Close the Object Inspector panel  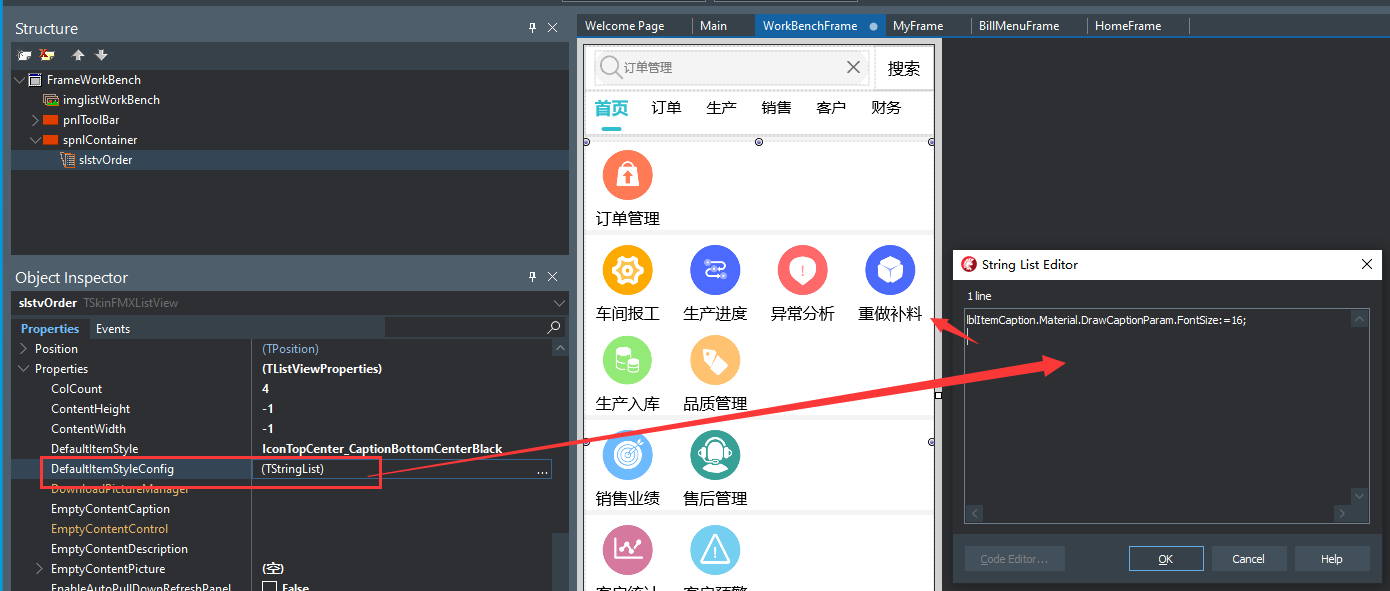(553, 277)
